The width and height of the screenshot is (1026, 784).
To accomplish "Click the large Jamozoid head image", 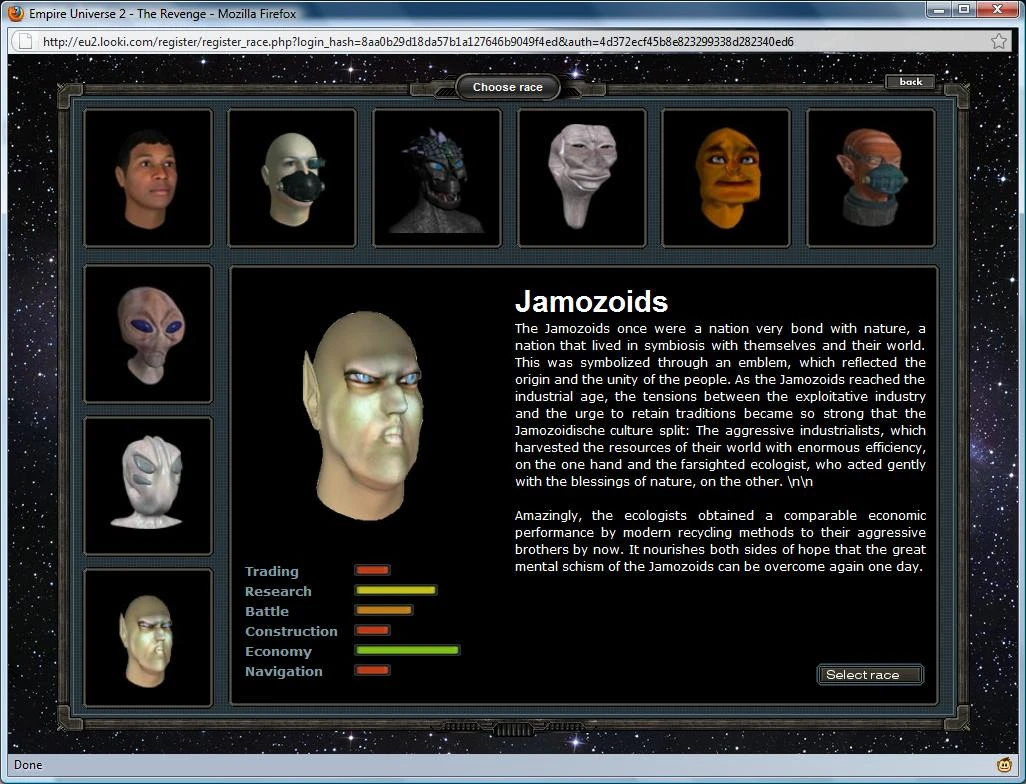I will point(363,416).
